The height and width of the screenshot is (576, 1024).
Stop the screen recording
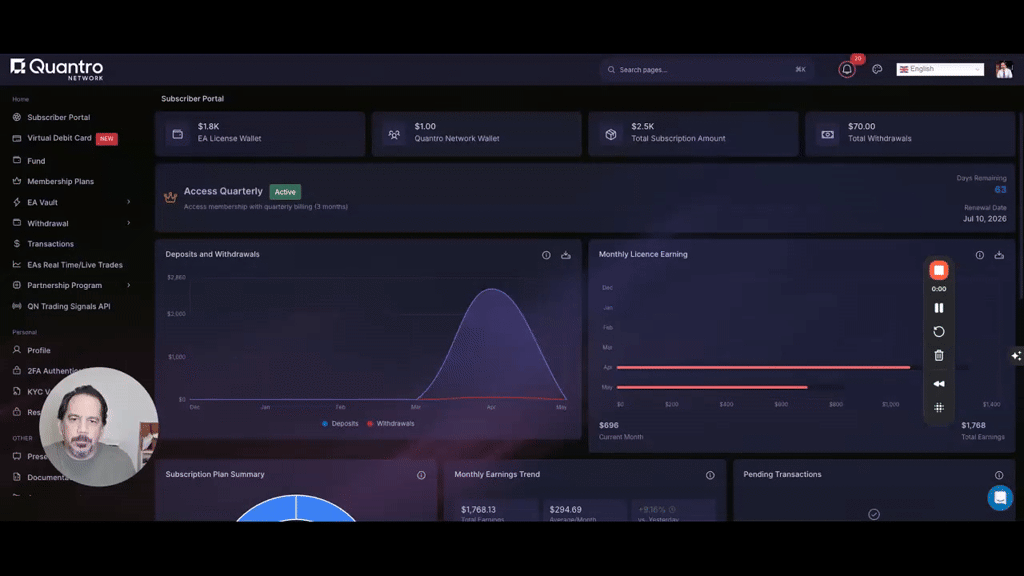(x=938, y=270)
